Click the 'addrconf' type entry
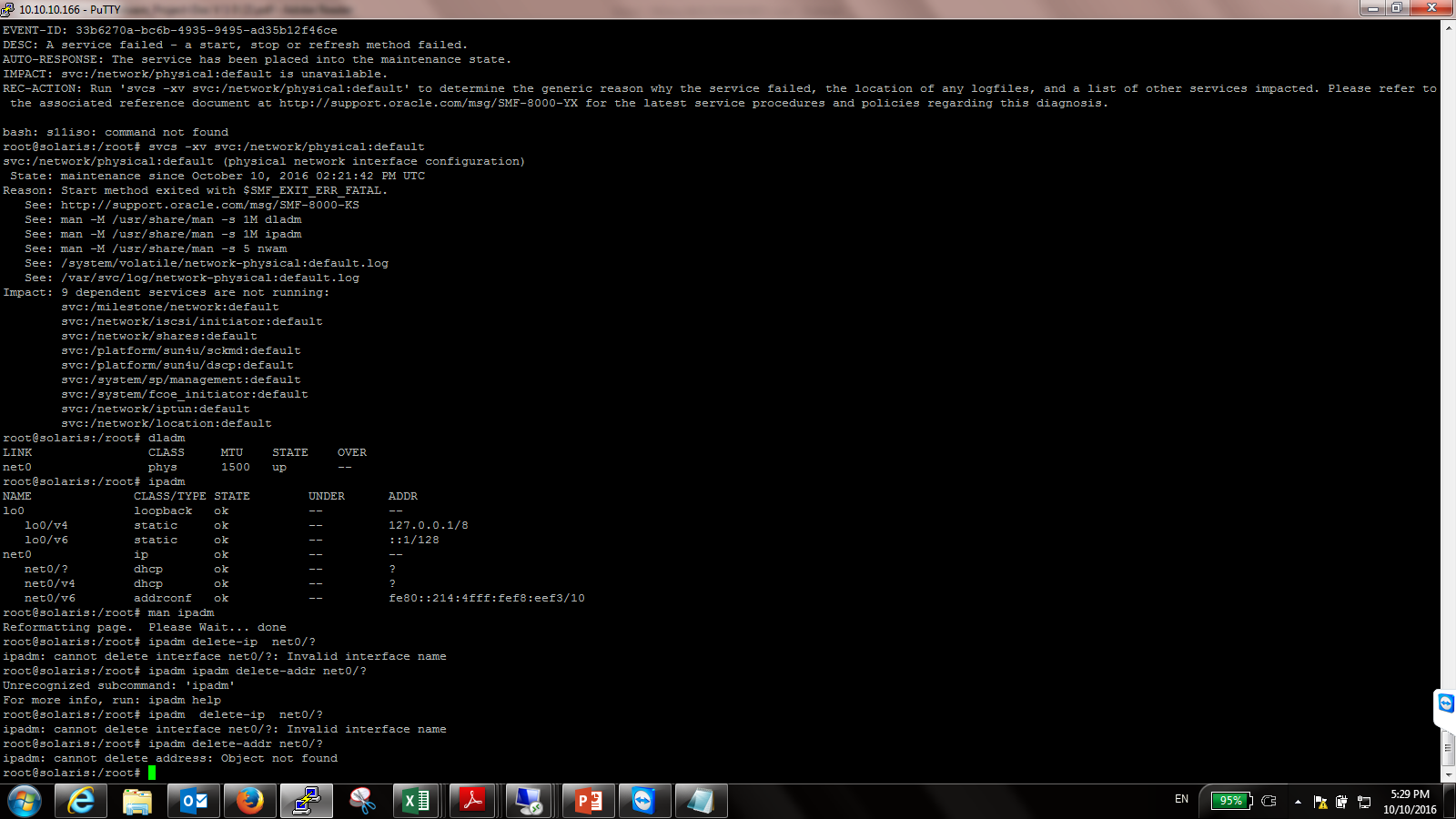Screen dimensions: 1456x819 point(163,598)
